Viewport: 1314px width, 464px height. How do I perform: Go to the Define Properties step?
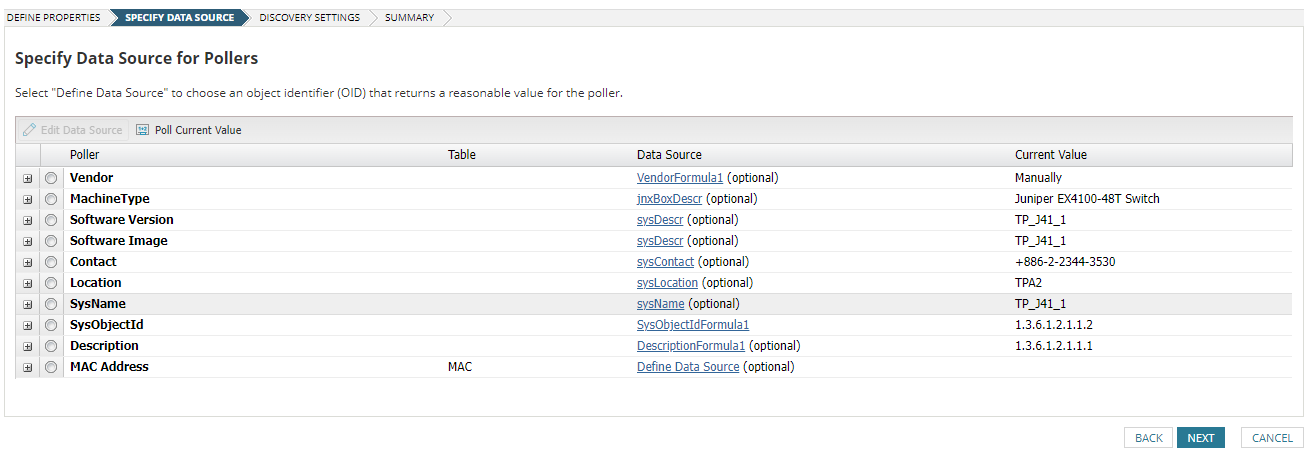[53, 18]
